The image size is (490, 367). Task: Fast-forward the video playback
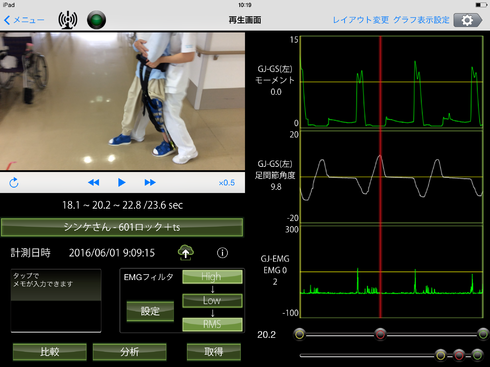tap(150, 182)
